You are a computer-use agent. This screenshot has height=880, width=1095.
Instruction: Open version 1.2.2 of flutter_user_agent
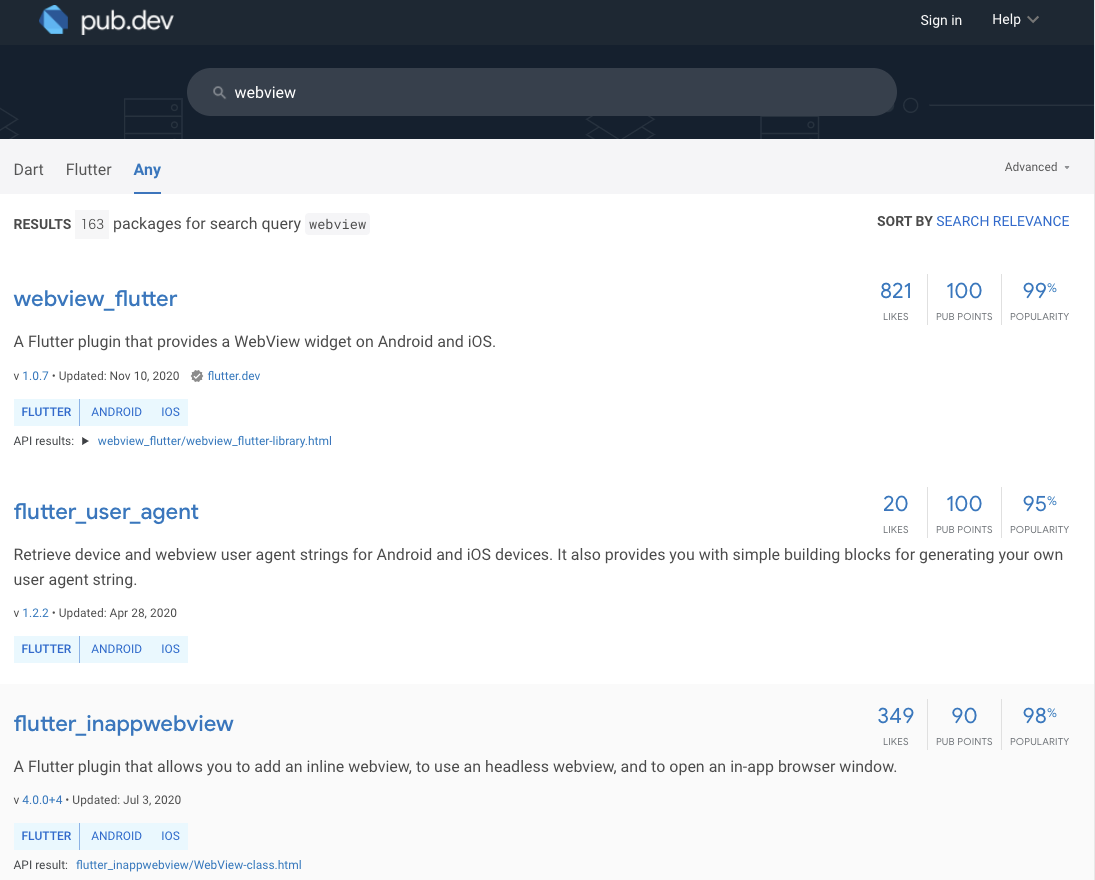[36, 613]
